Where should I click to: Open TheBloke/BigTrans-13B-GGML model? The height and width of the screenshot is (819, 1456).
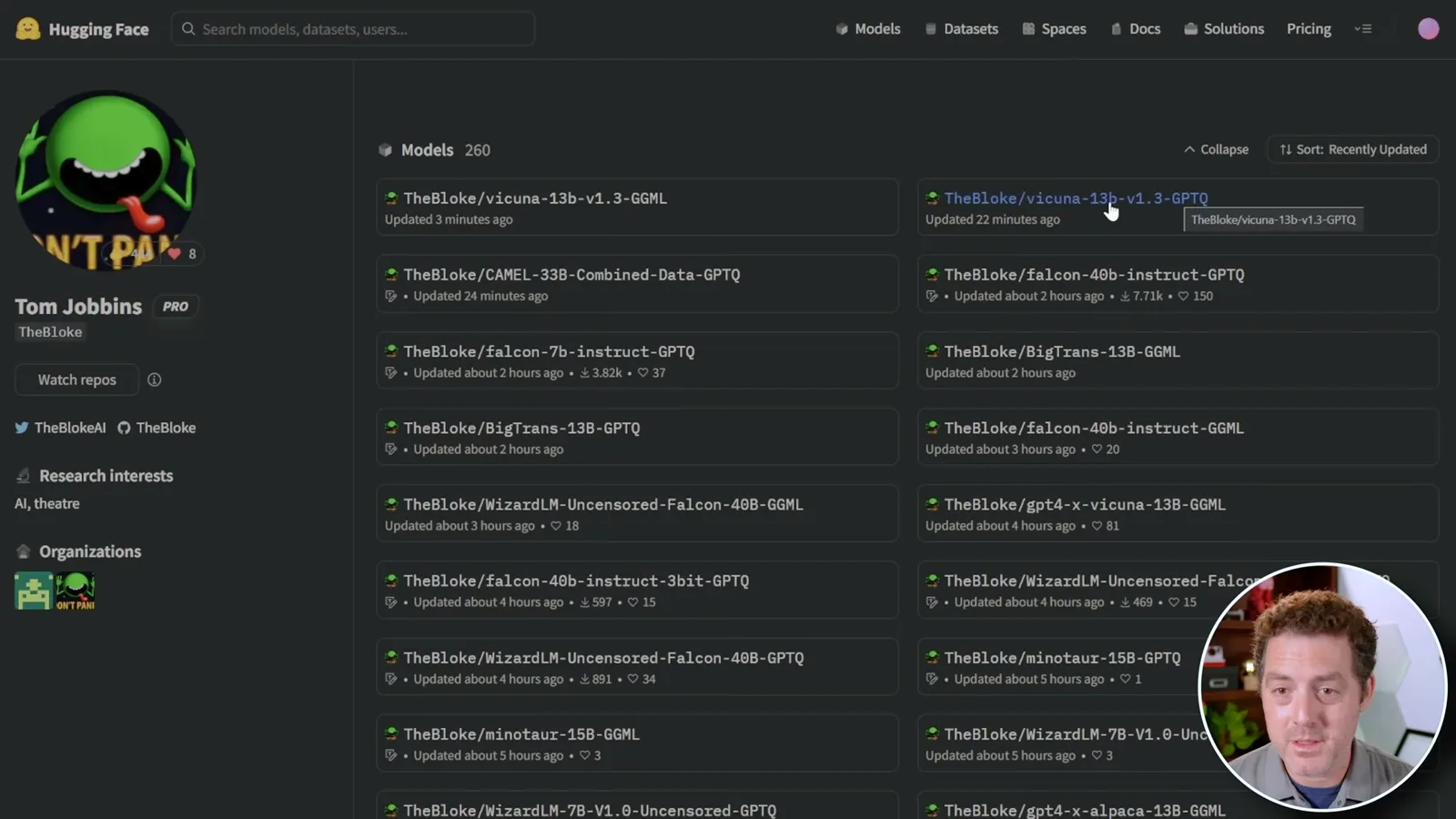(1178, 360)
